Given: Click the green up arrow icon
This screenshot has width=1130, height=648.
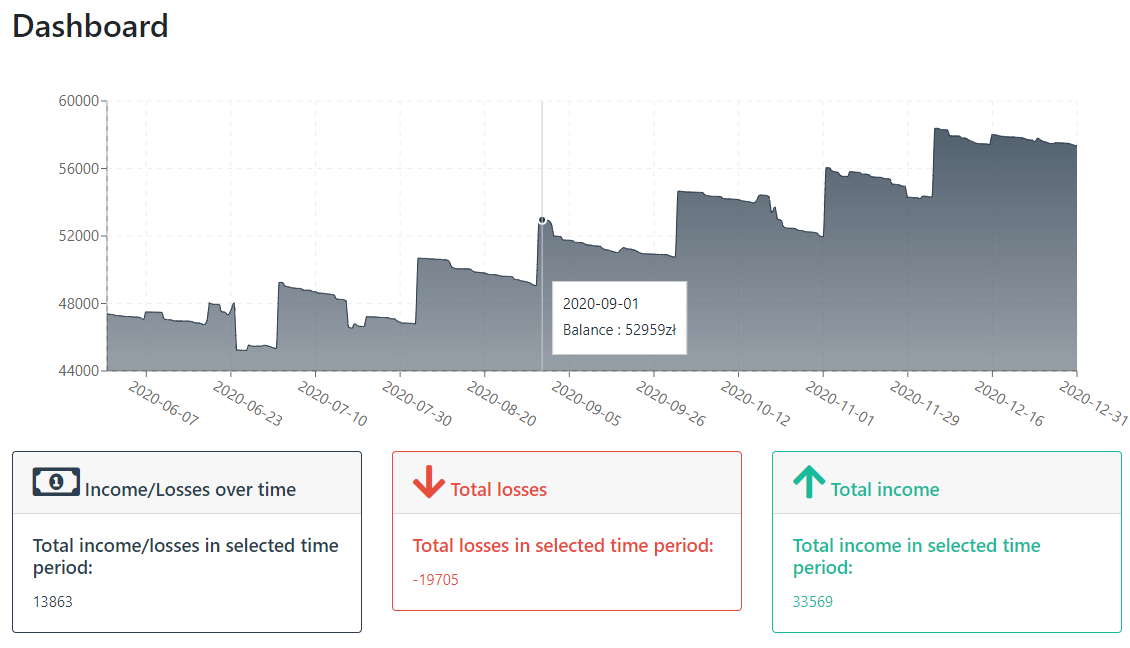Looking at the screenshot, I should [x=809, y=481].
